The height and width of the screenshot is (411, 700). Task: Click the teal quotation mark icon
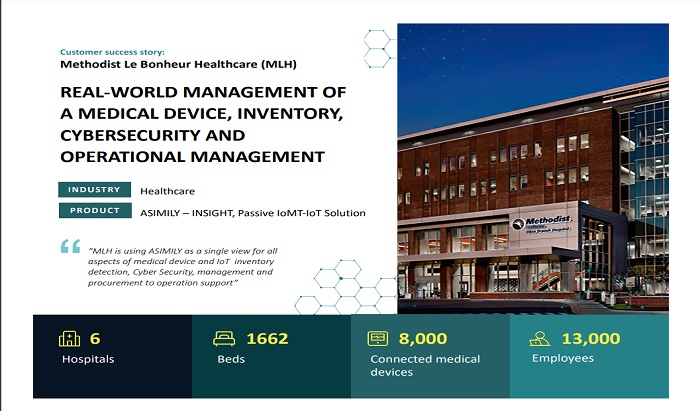[71, 246]
